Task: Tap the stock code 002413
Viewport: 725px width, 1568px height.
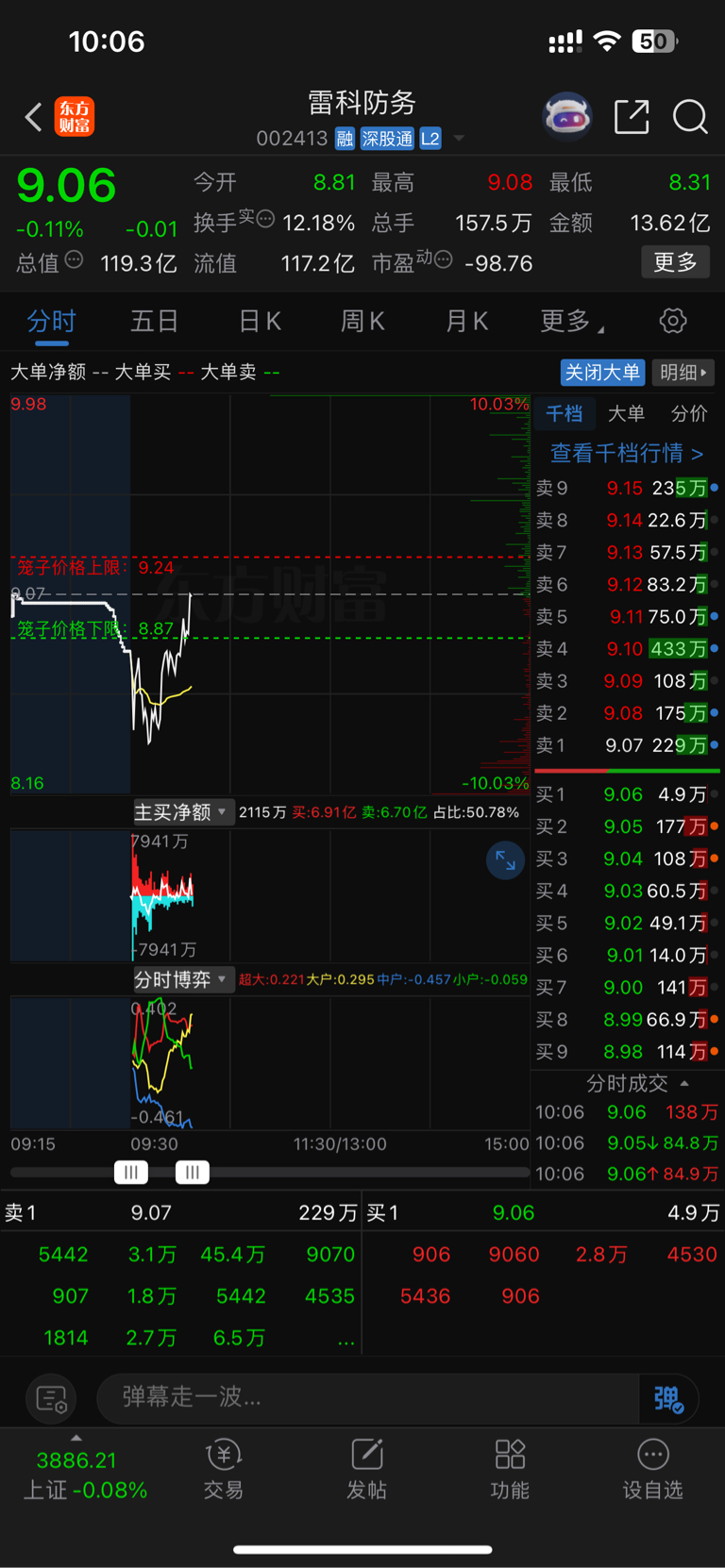Action: [292, 139]
